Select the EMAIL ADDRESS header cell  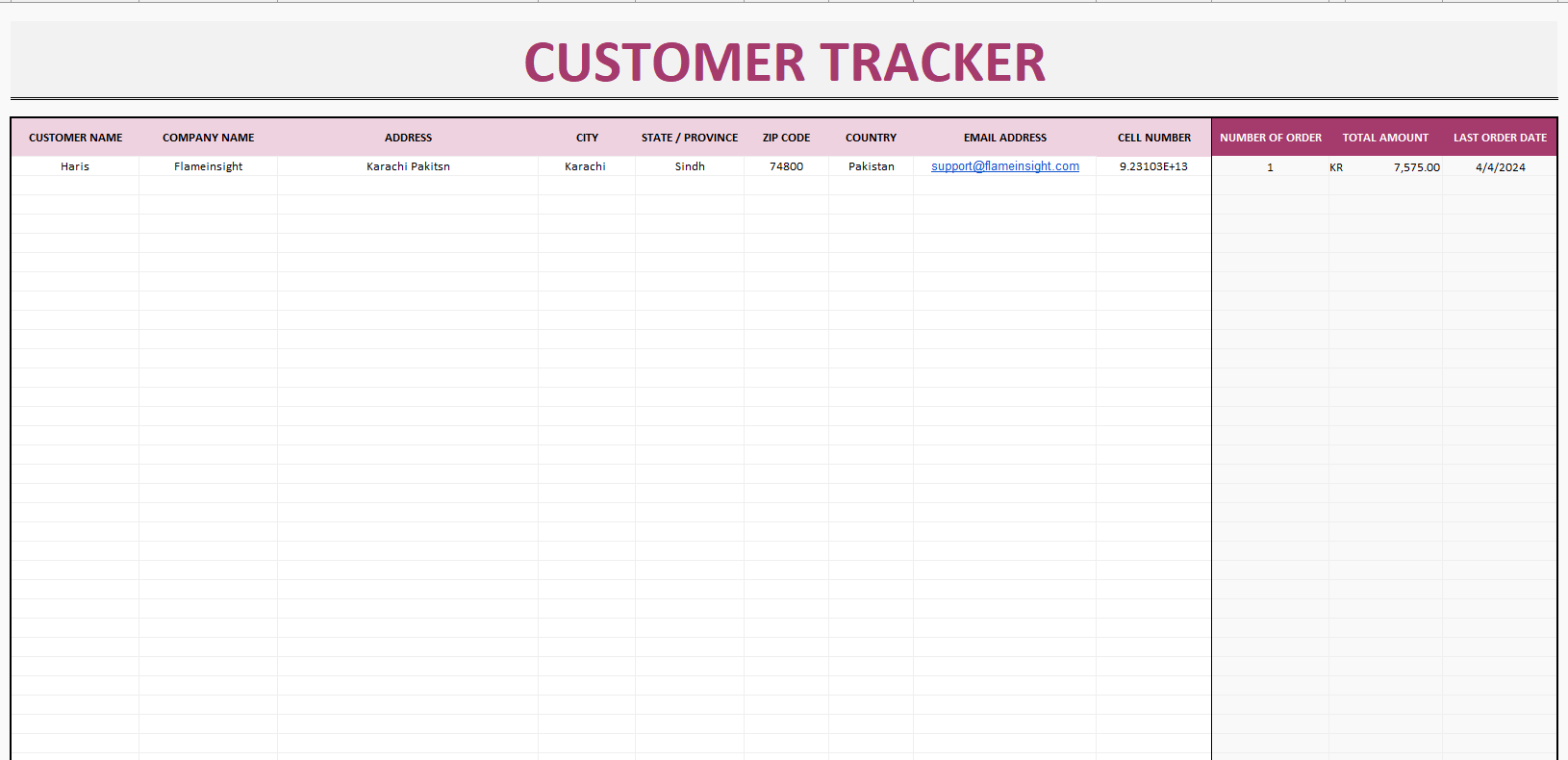[x=1004, y=138]
